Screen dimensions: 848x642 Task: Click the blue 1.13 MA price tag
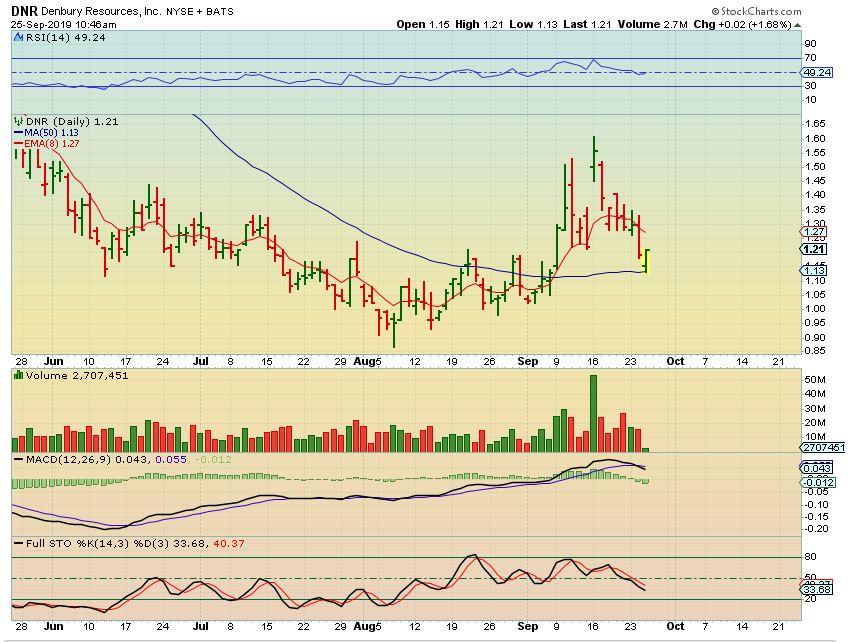tap(814, 270)
